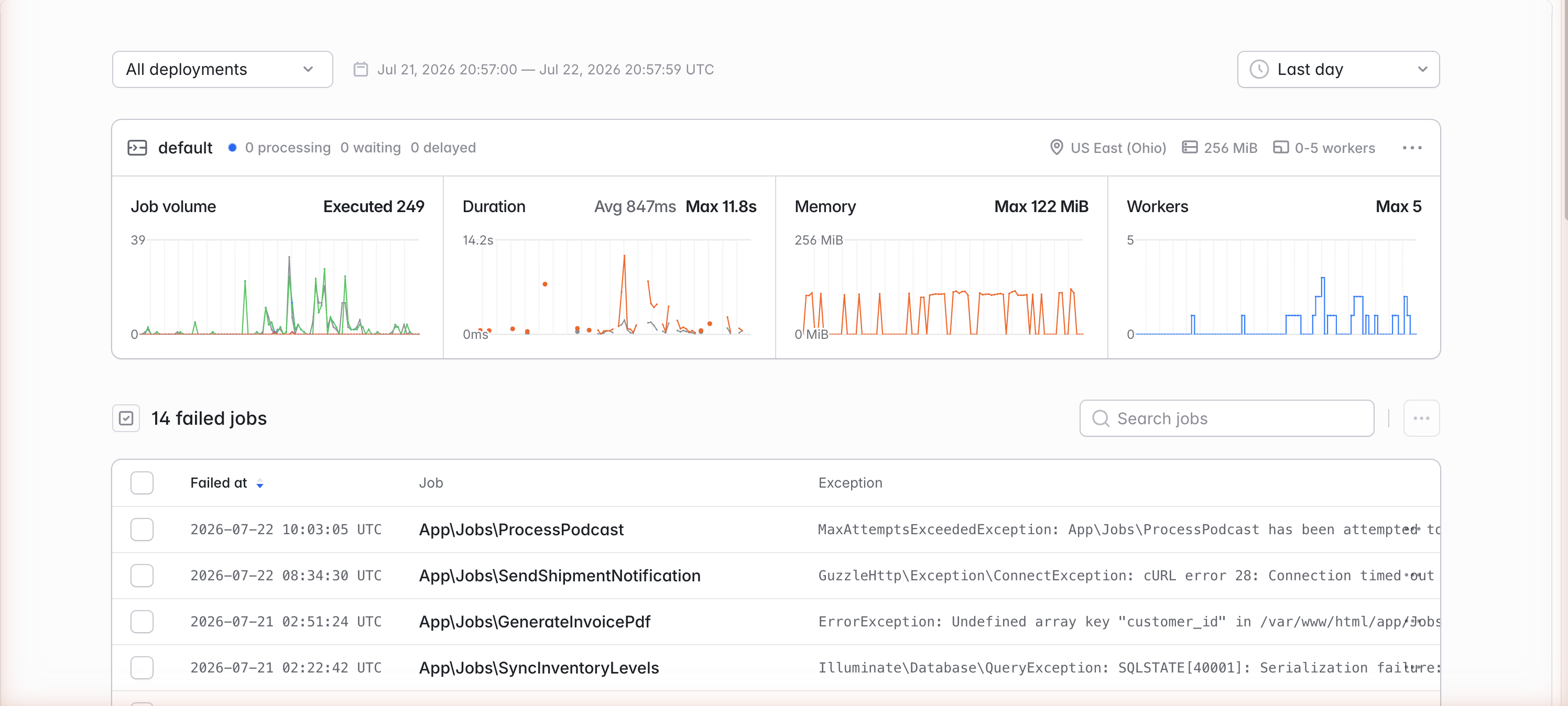Open the App\Jobs\ProcessPodcast job
The width and height of the screenshot is (1568, 706).
pyautogui.click(x=521, y=529)
